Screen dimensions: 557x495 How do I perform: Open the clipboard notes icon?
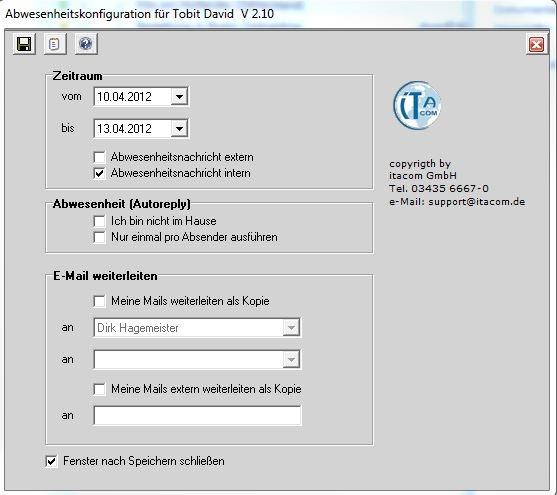(55, 44)
